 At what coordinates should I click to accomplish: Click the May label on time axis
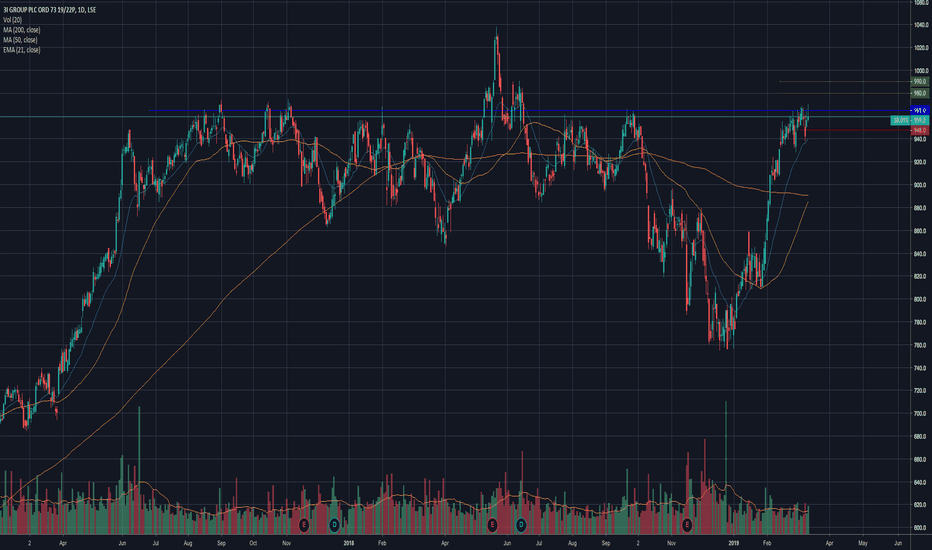(863, 543)
